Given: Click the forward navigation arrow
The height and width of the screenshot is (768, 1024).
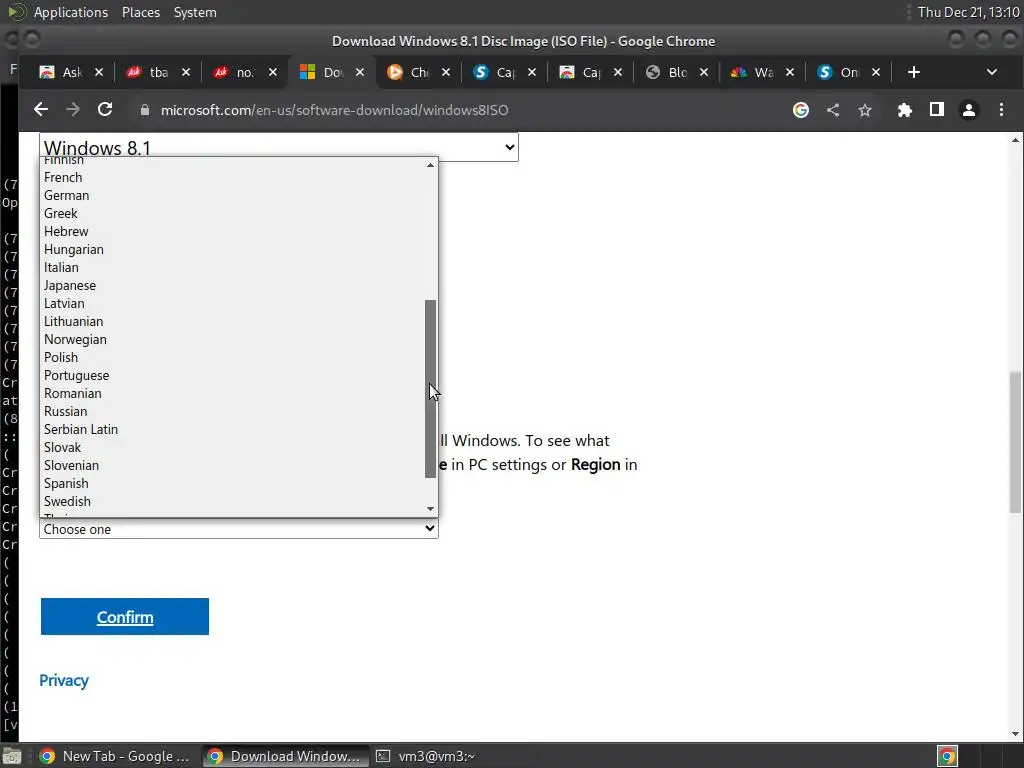Looking at the screenshot, I should coord(72,110).
